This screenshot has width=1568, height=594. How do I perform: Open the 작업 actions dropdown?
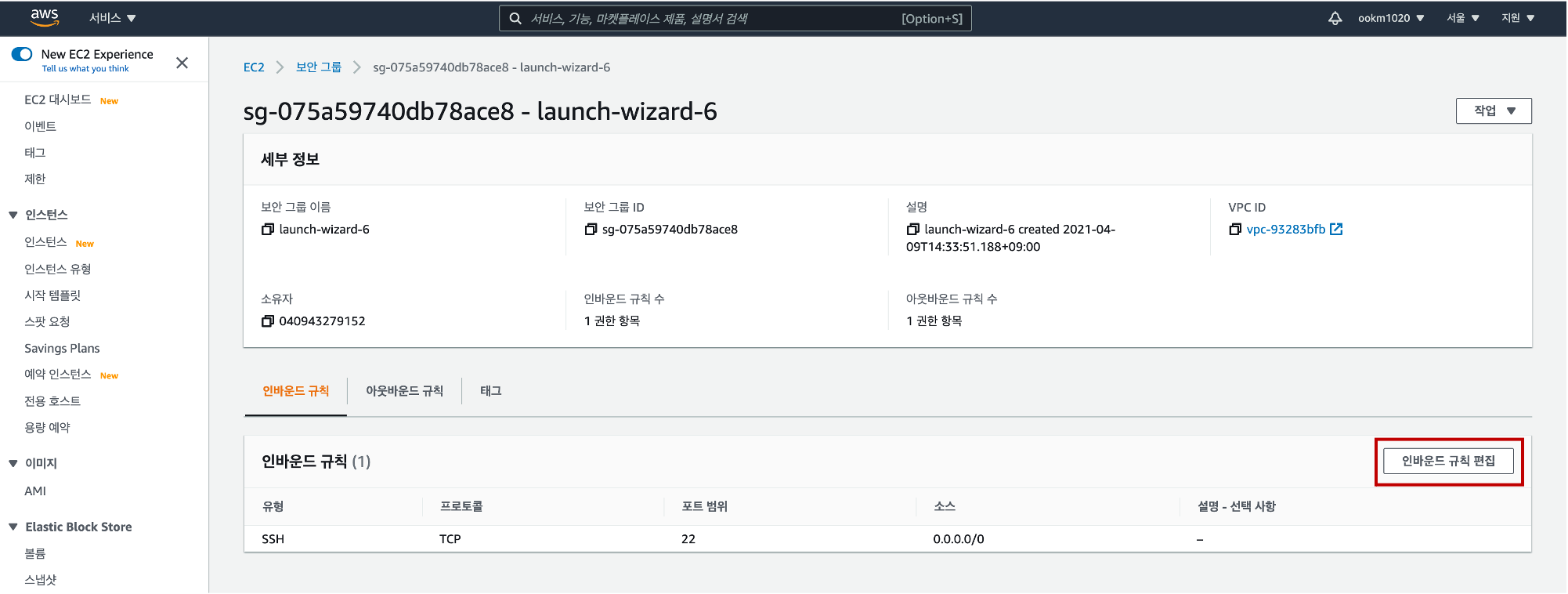[x=1494, y=110]
